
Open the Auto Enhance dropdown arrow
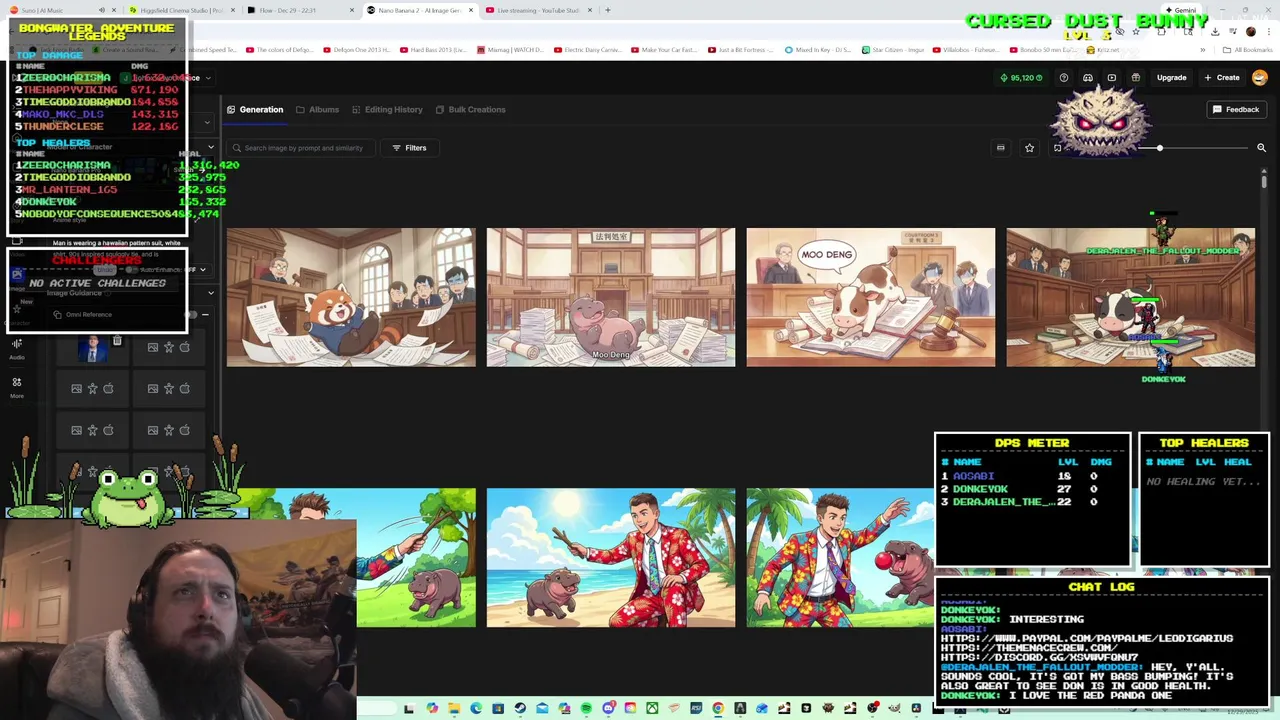(x=203, y=270)
